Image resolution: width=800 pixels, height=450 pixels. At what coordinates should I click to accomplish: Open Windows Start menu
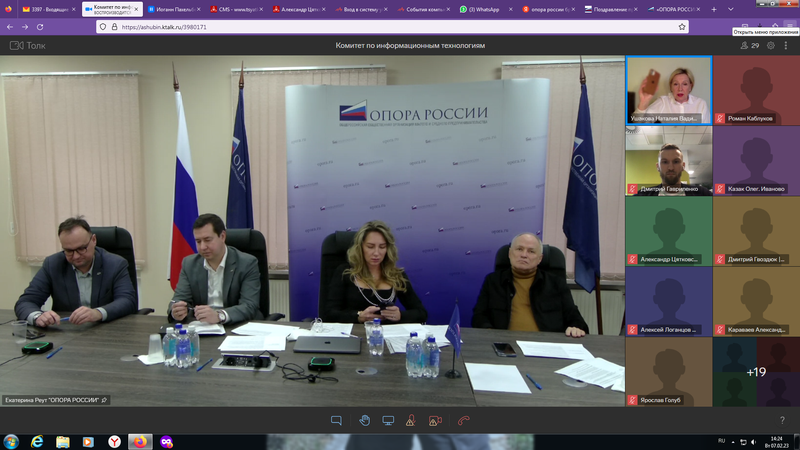click(x=11, y=441)
